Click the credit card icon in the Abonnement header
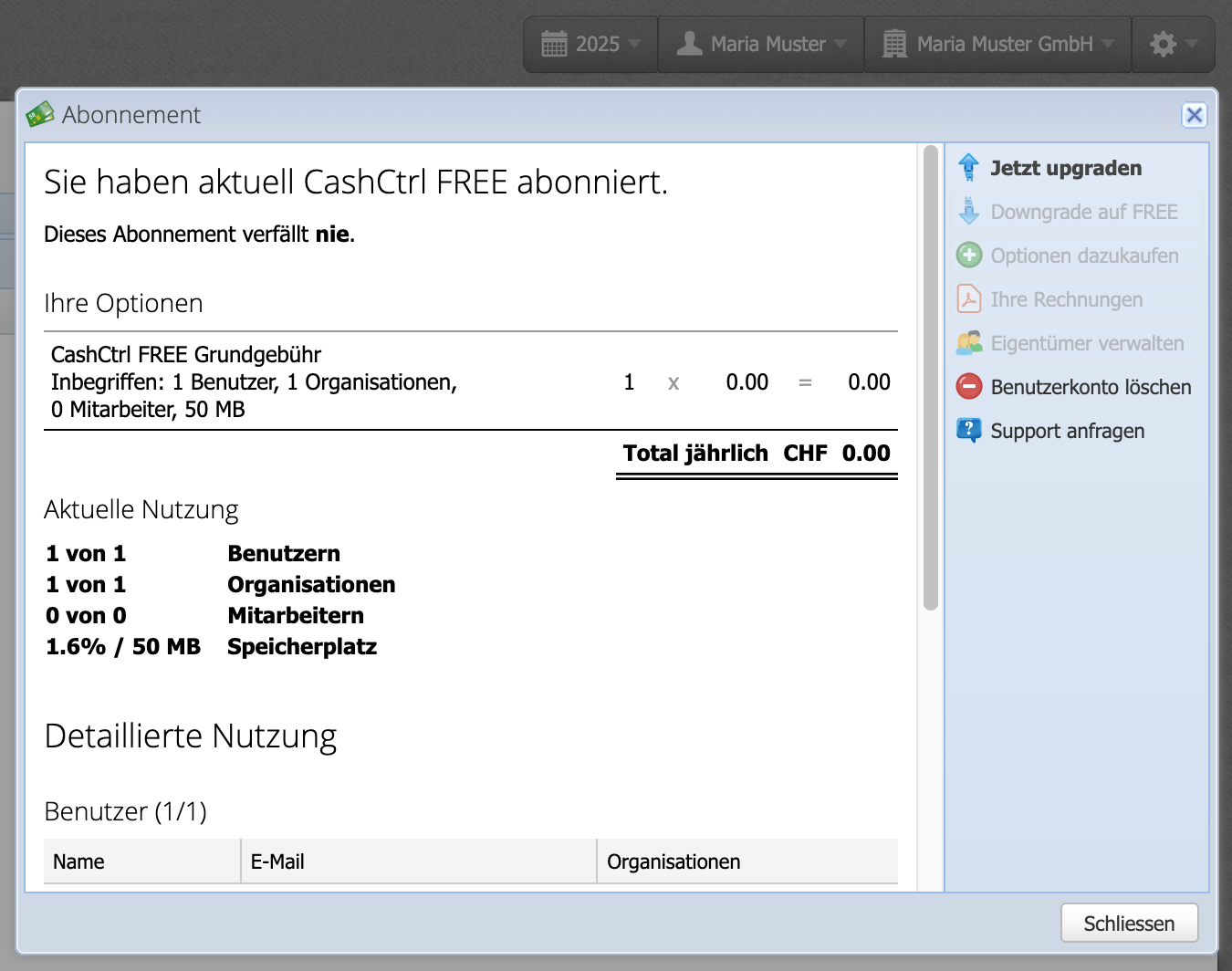 click(x=40, y=113)
